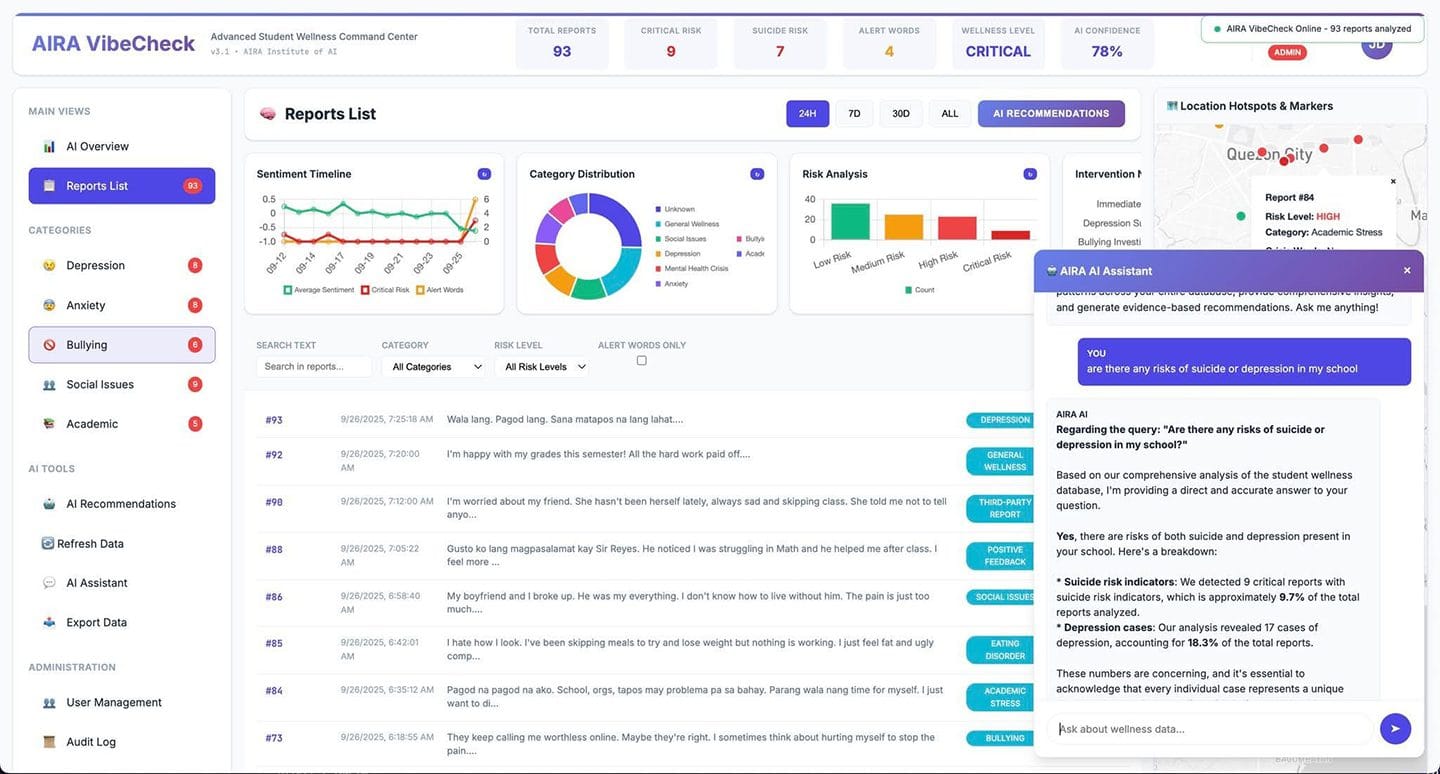The width and height of the screenshot is (1440, 774).
Task: Enable the Alert Words Only checkbox
Action: point(642,361)
